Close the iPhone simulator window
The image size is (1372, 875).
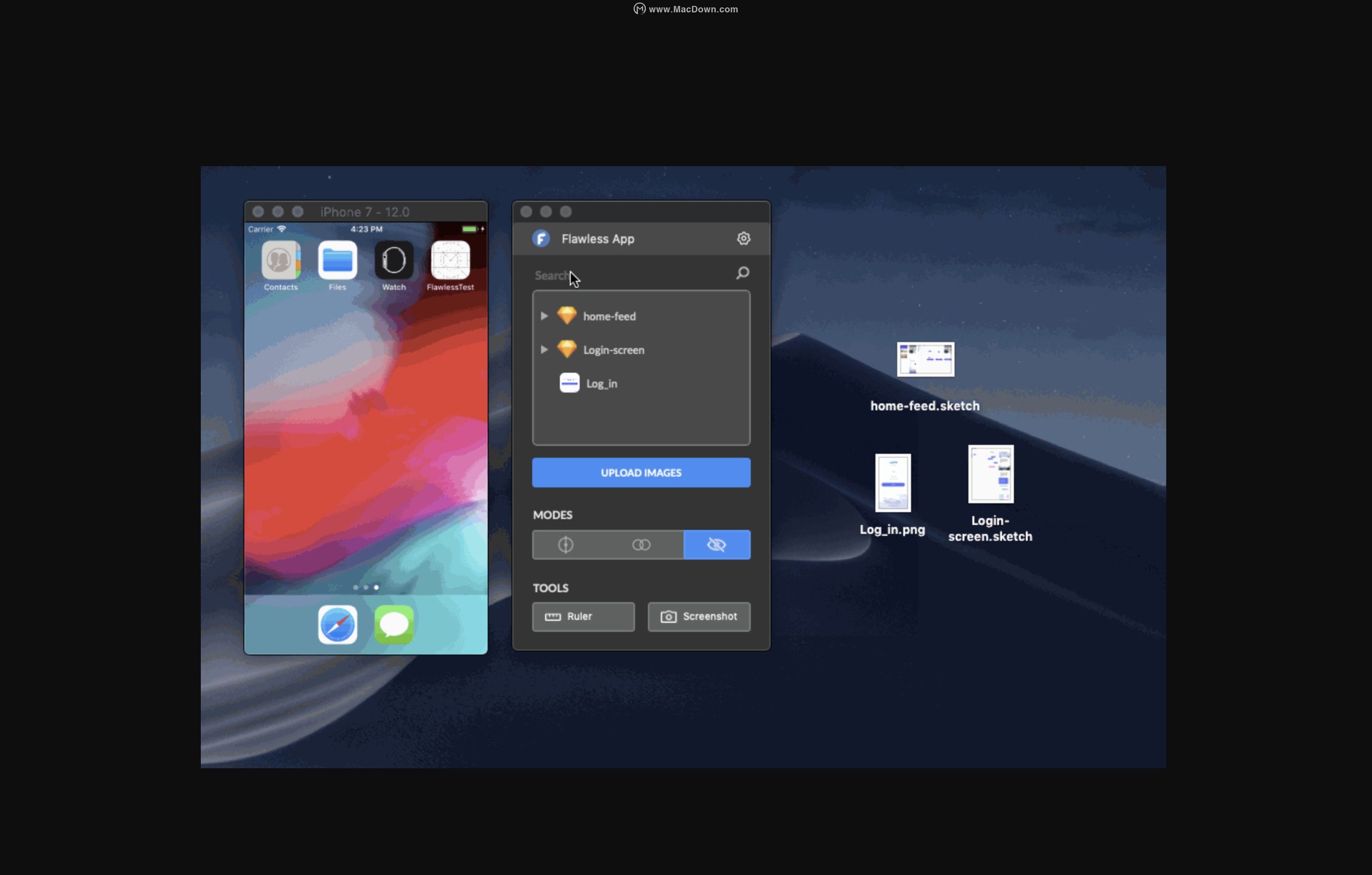[x=258, y=212]
